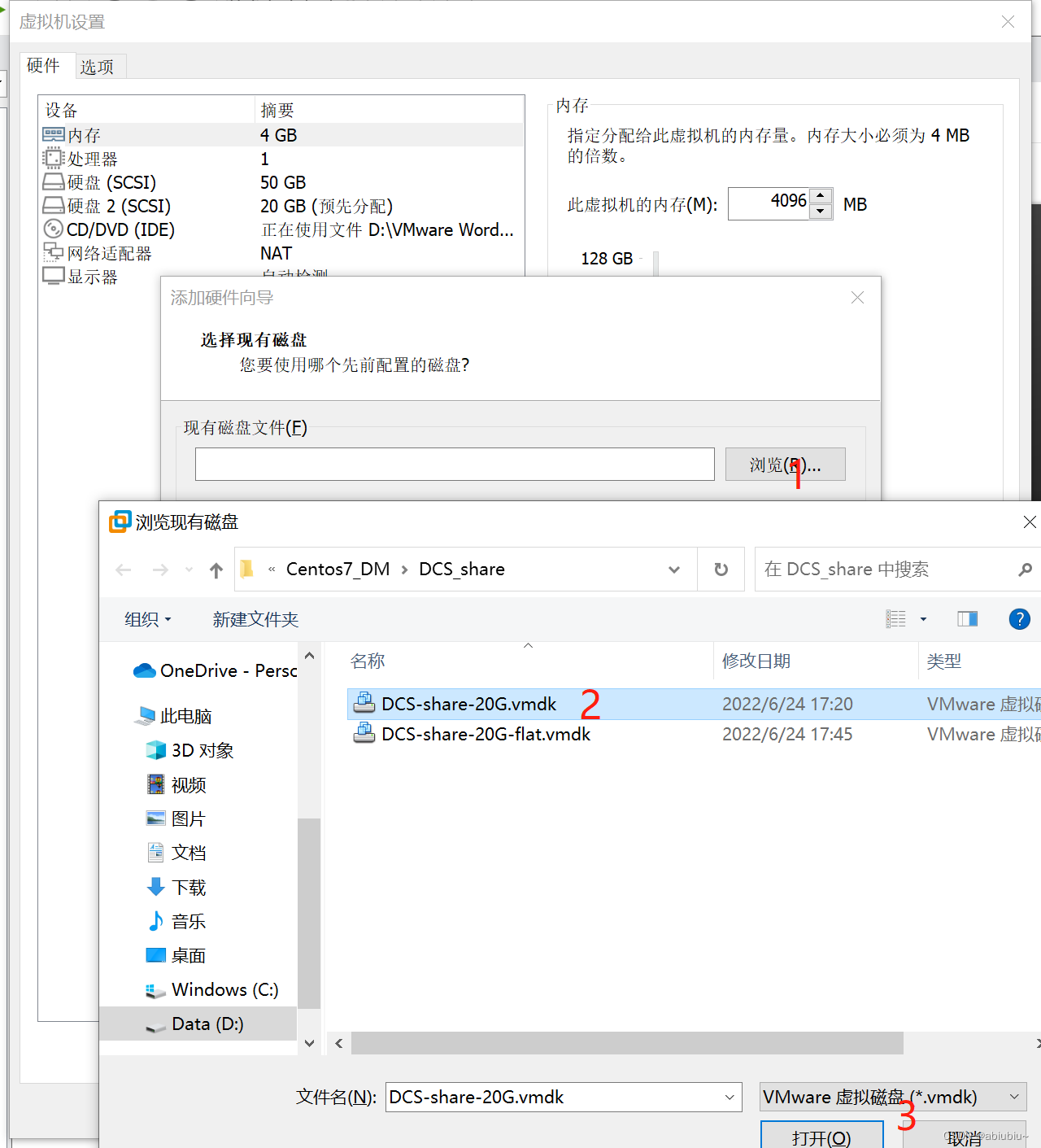
Task: Click the file list scroll left arrow
Action: pos(338,1043)
